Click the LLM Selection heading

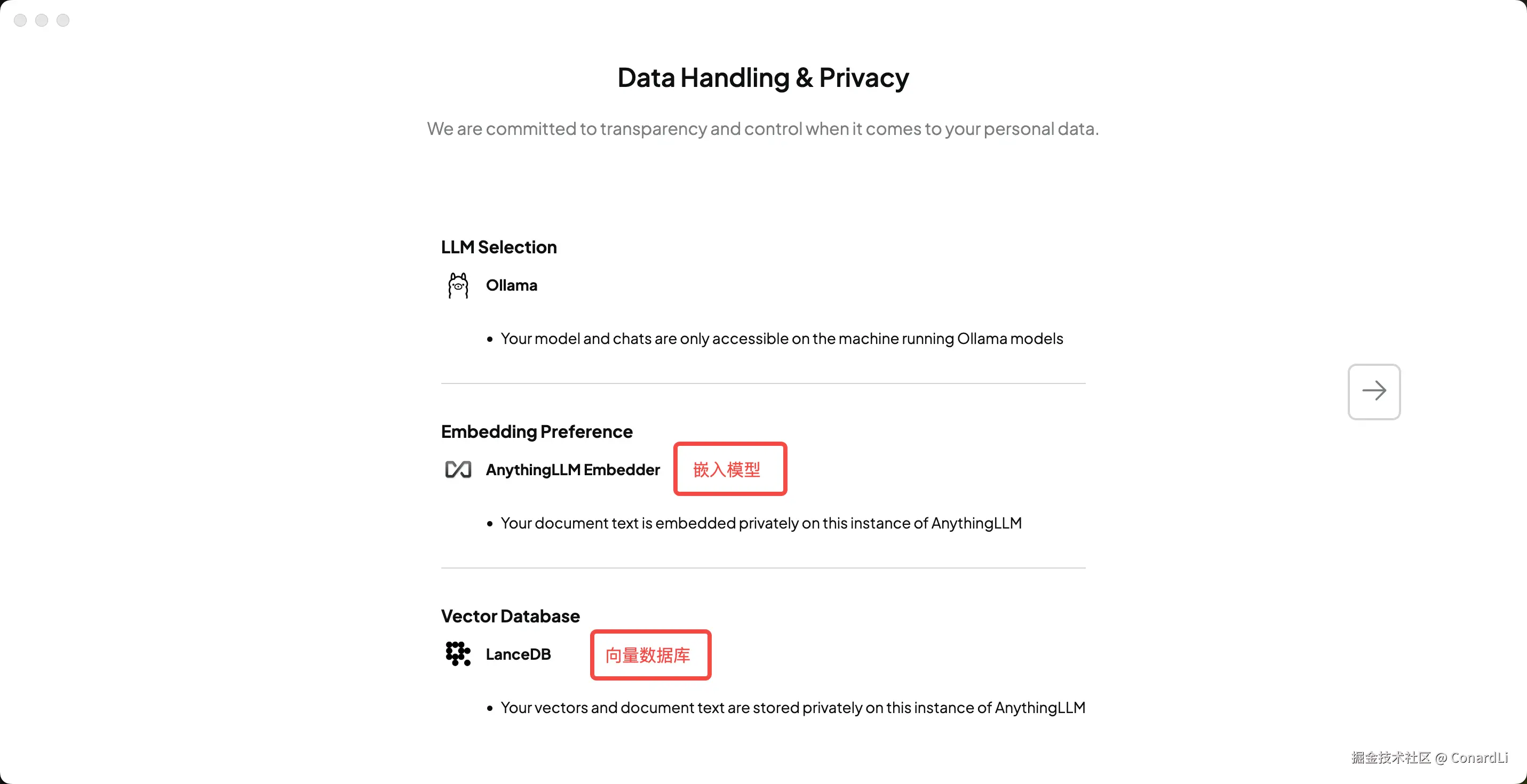(498, 247)
